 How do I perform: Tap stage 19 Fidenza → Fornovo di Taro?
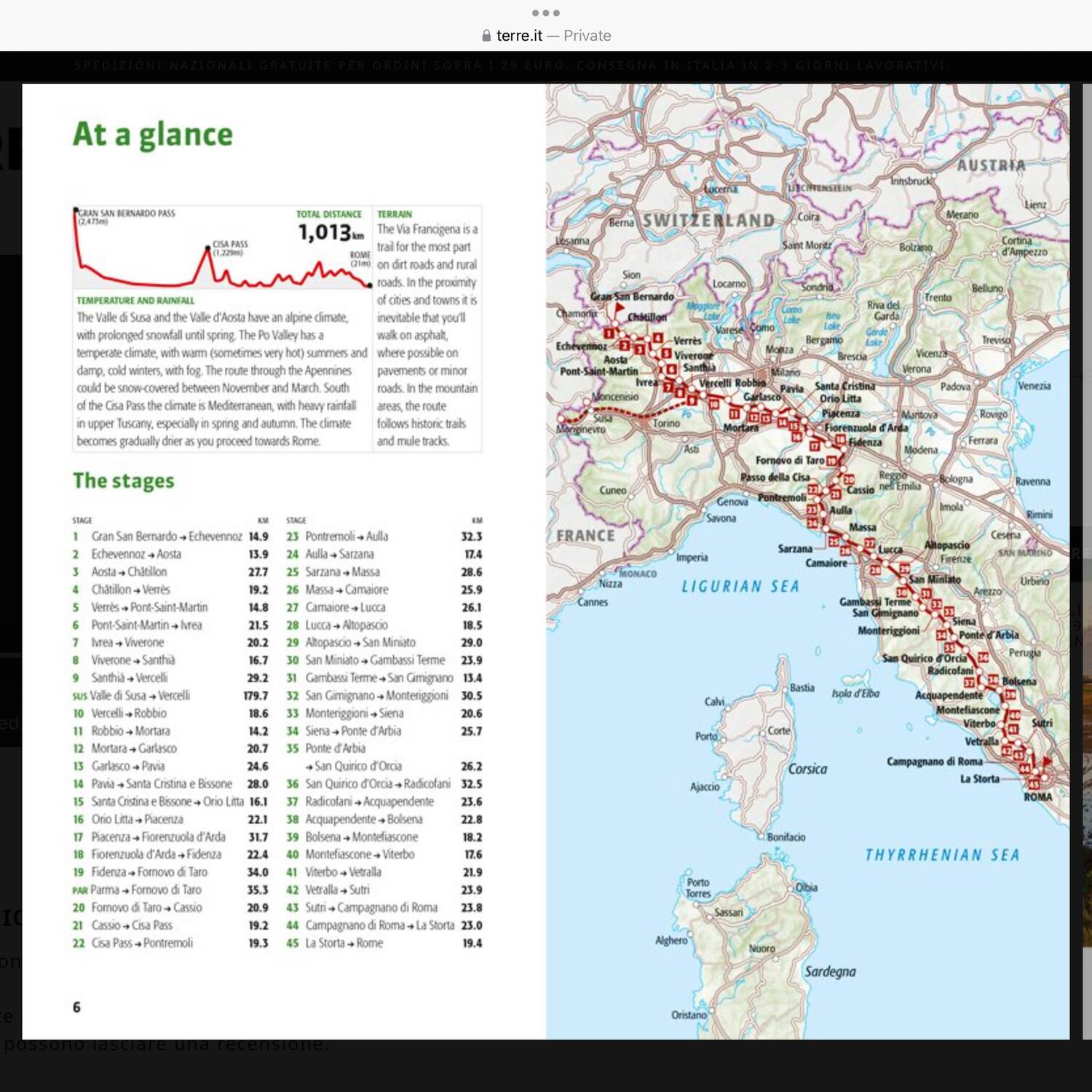click(170, 872)
